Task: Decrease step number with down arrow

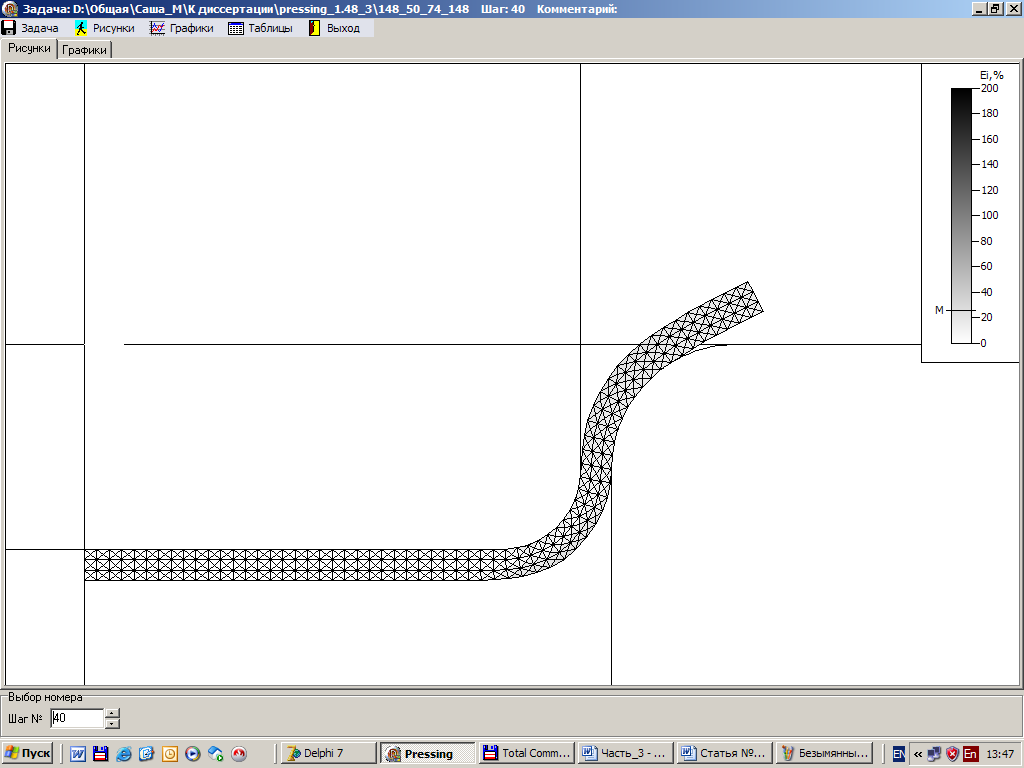Action: point(112,723)
